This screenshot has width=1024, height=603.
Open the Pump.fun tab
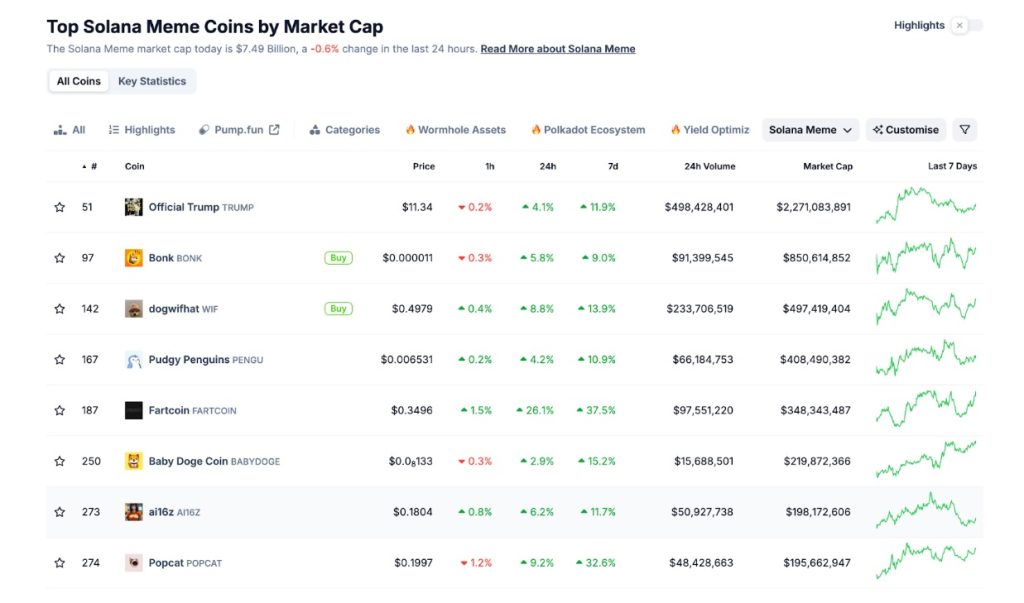click(239, 130)
